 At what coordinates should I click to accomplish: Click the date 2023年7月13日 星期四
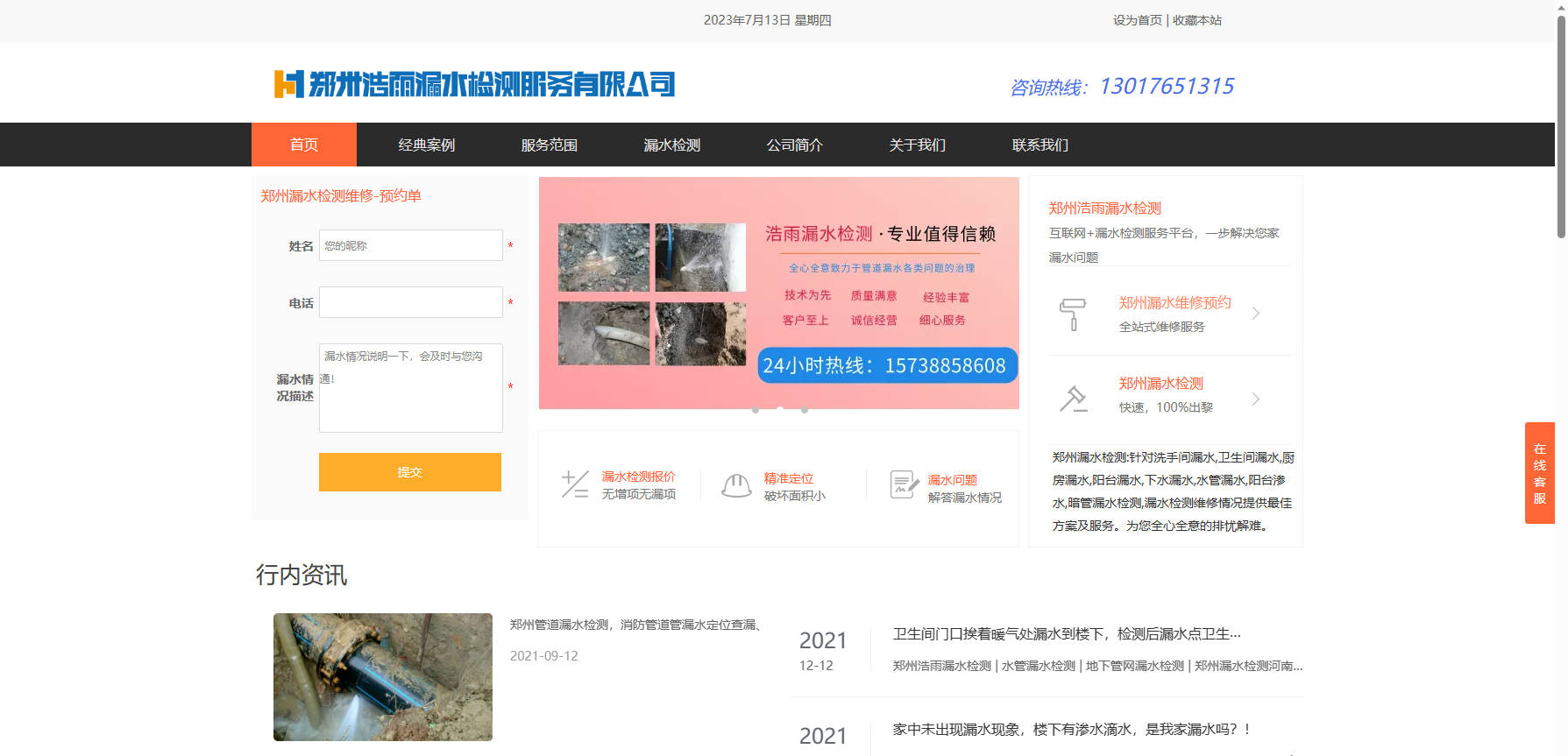(768, 20)
